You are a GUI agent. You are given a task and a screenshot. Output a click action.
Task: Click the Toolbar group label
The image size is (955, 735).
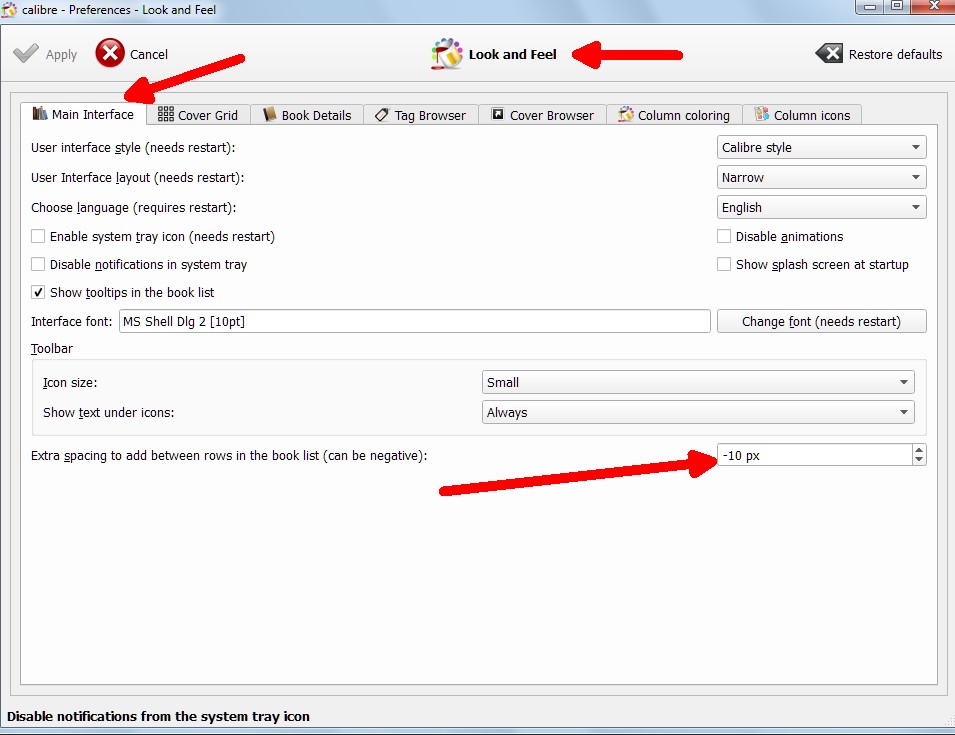52,348
